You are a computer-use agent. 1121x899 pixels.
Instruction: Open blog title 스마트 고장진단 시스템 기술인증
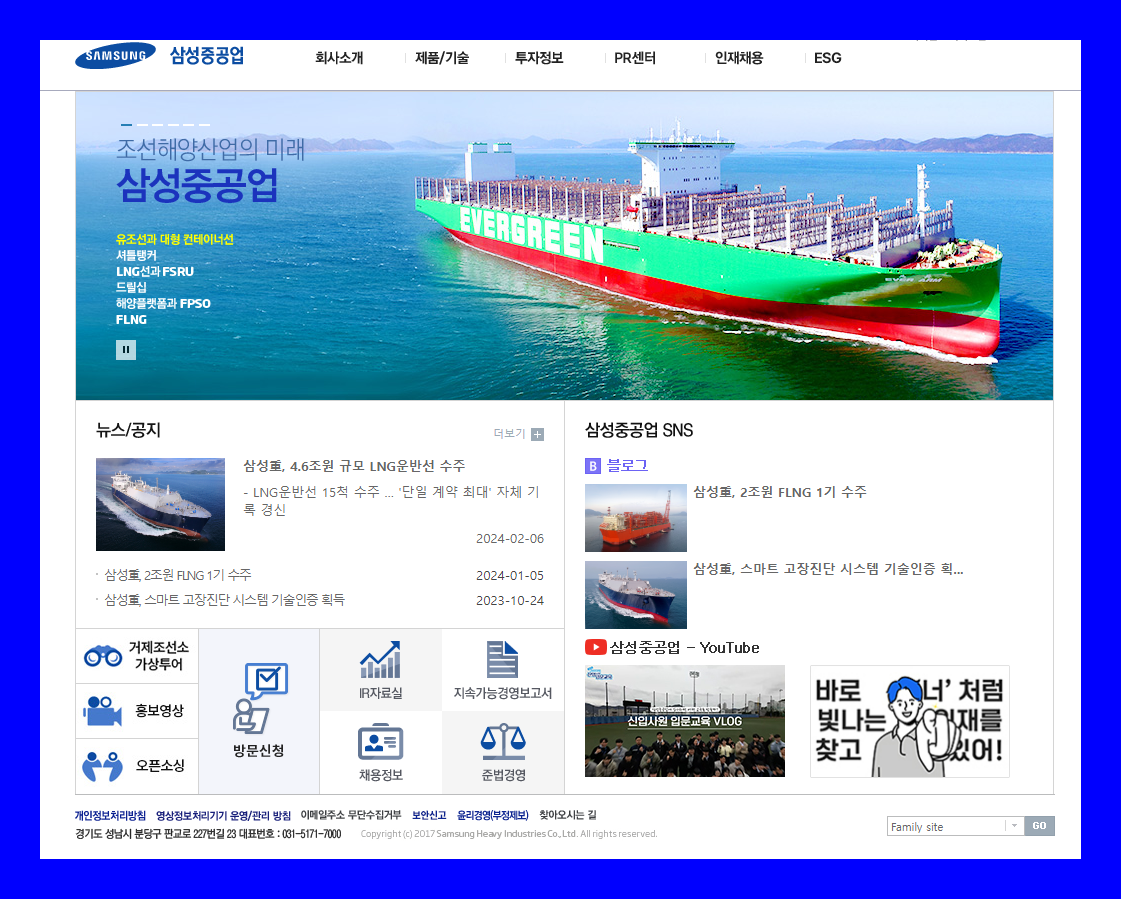829,569
